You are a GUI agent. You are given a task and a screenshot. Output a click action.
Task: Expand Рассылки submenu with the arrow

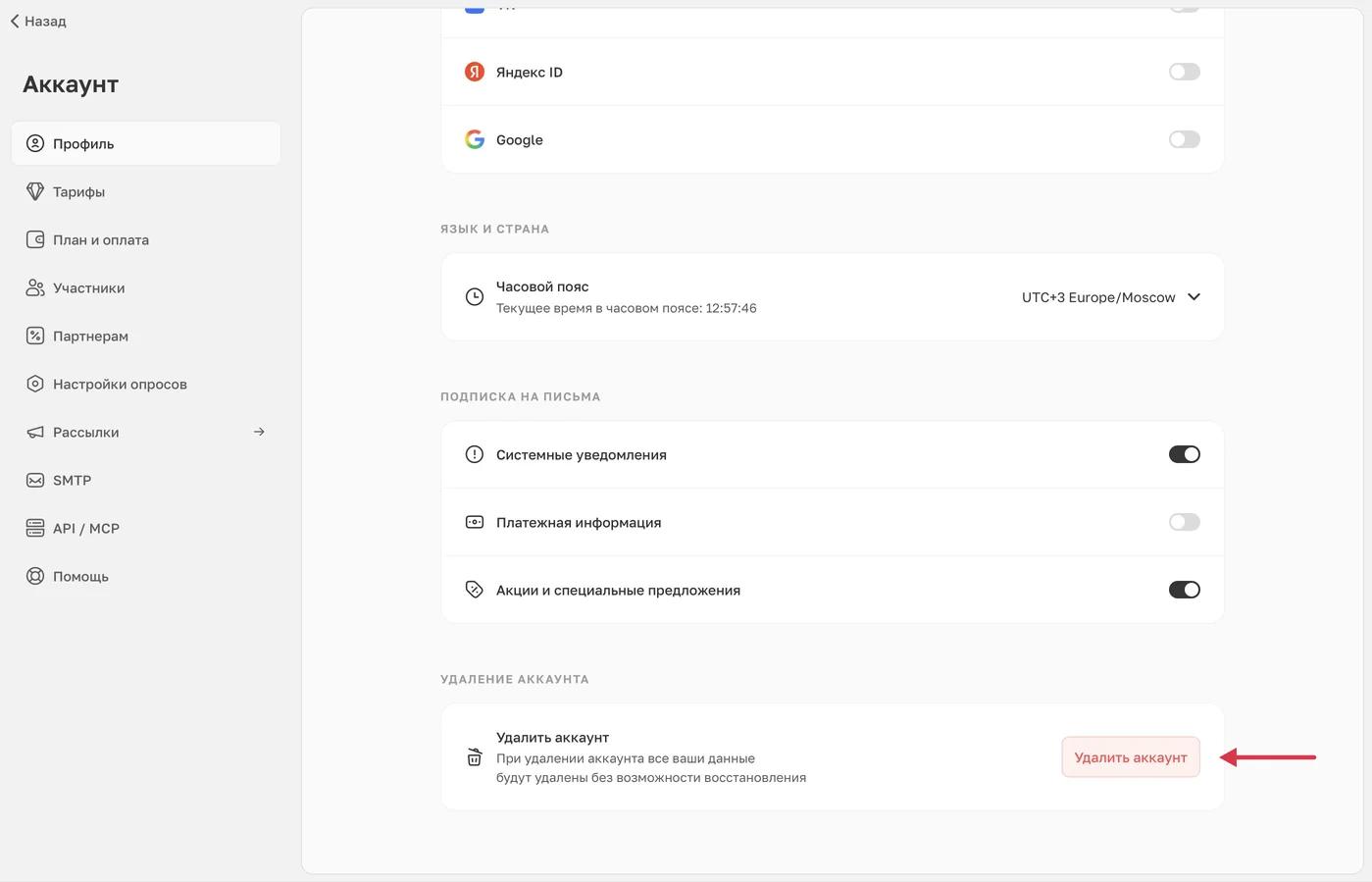[259, 432]
